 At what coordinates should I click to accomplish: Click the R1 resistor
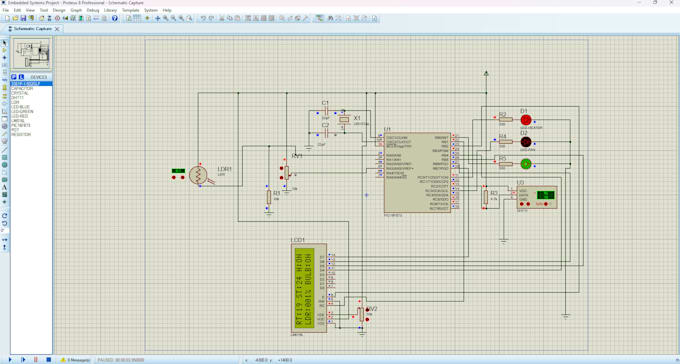[268, 197]
